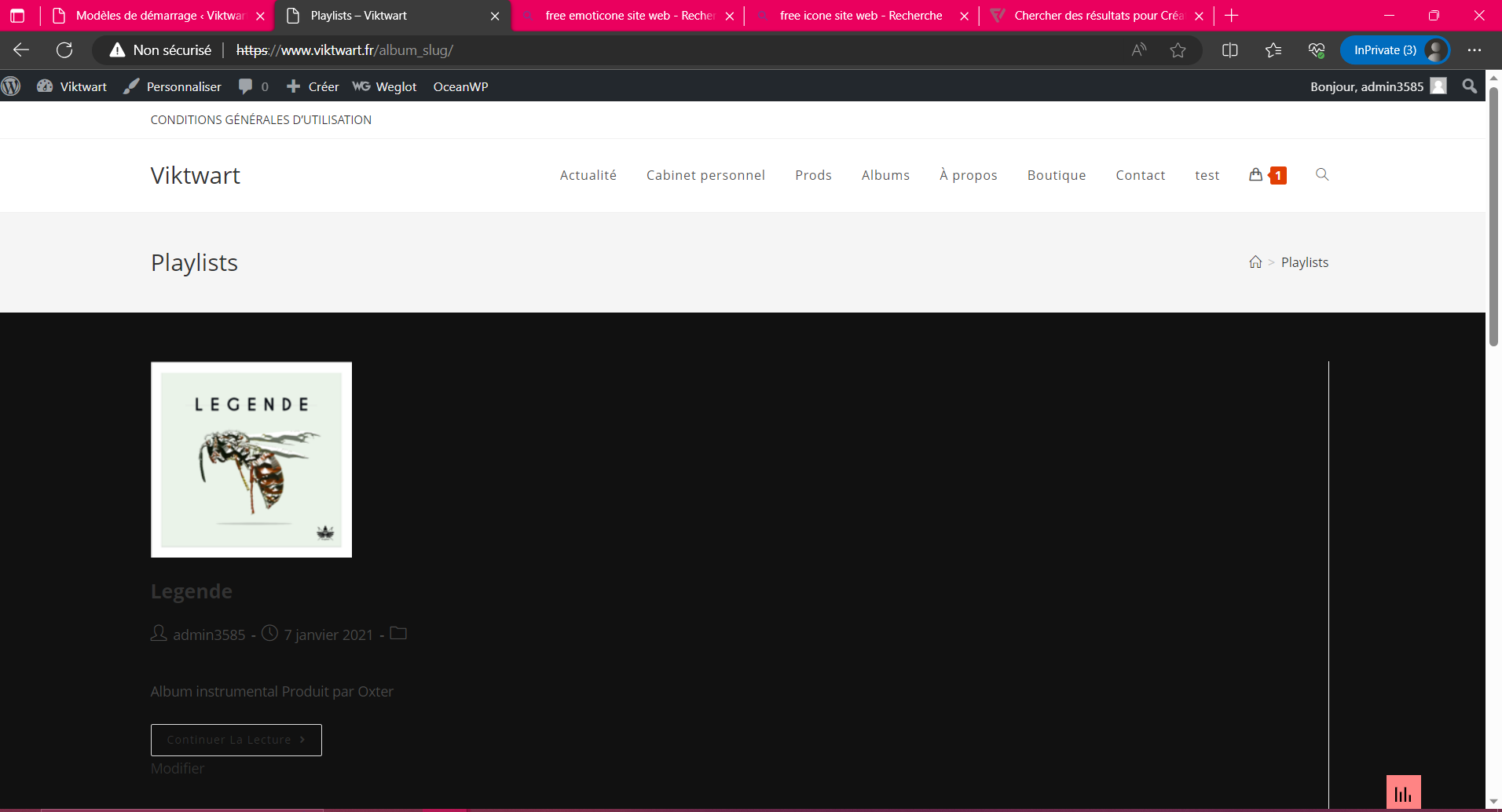Click the 'Non sécurisé' warning triangle

coord(117,50)
